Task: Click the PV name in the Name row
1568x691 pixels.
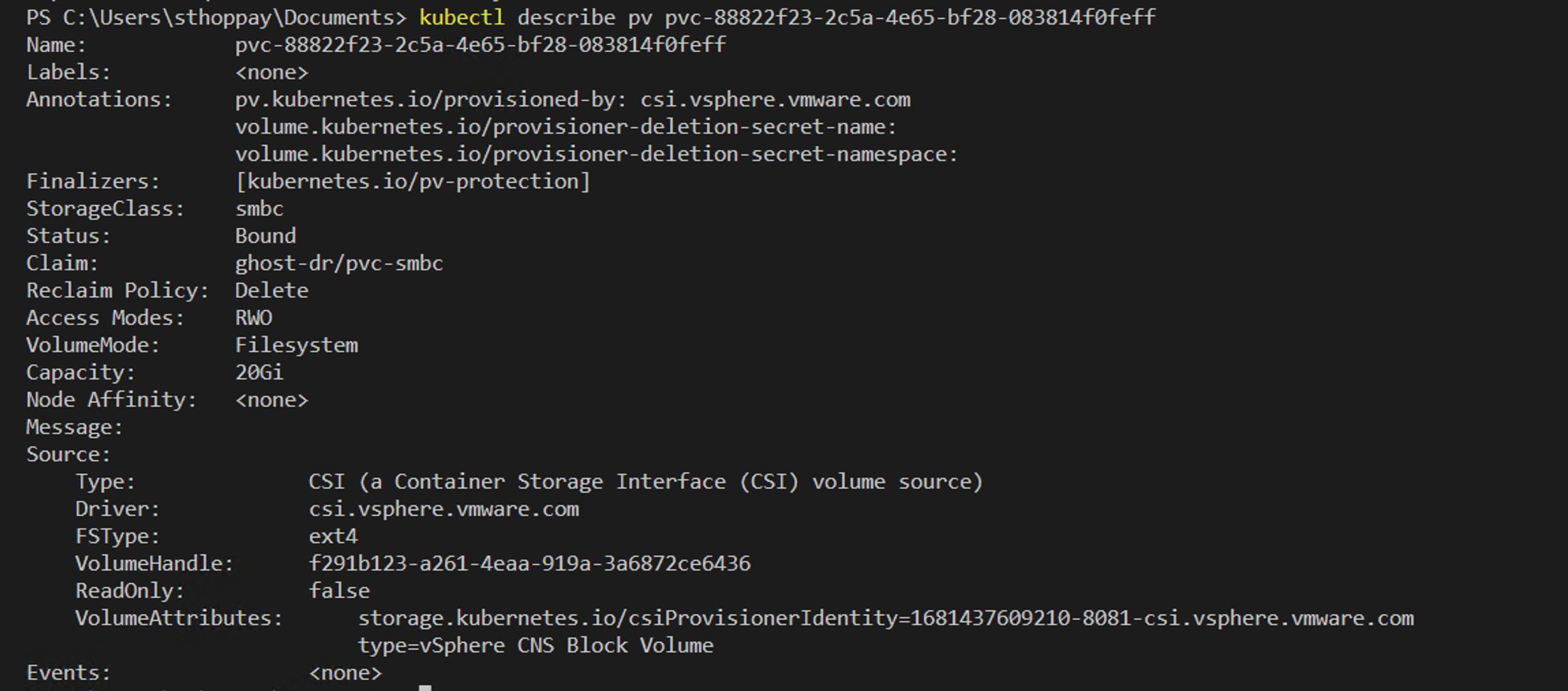Action: (x=480, y=45)
